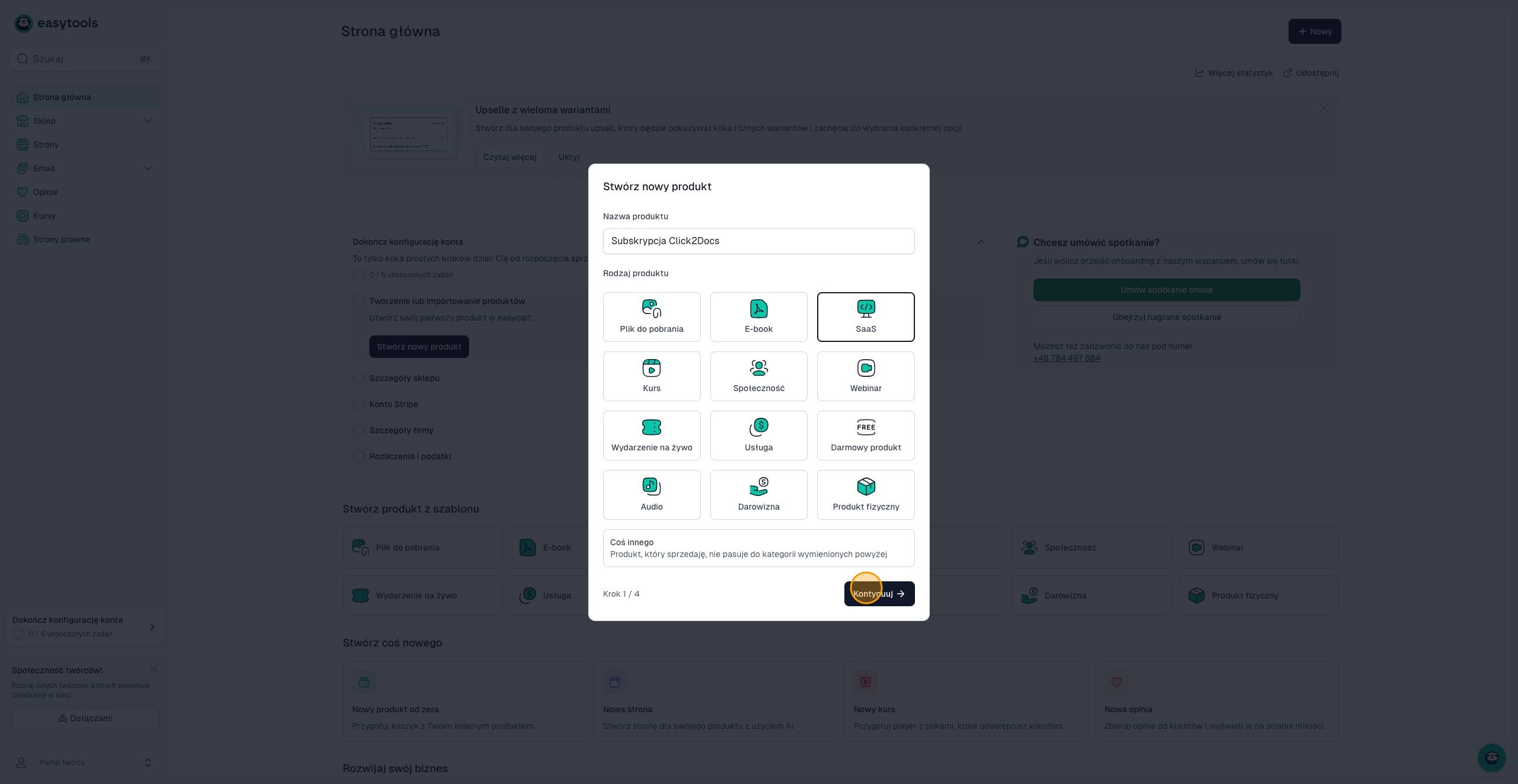Expand the Email sidebar menu chevron

[148, 168]
